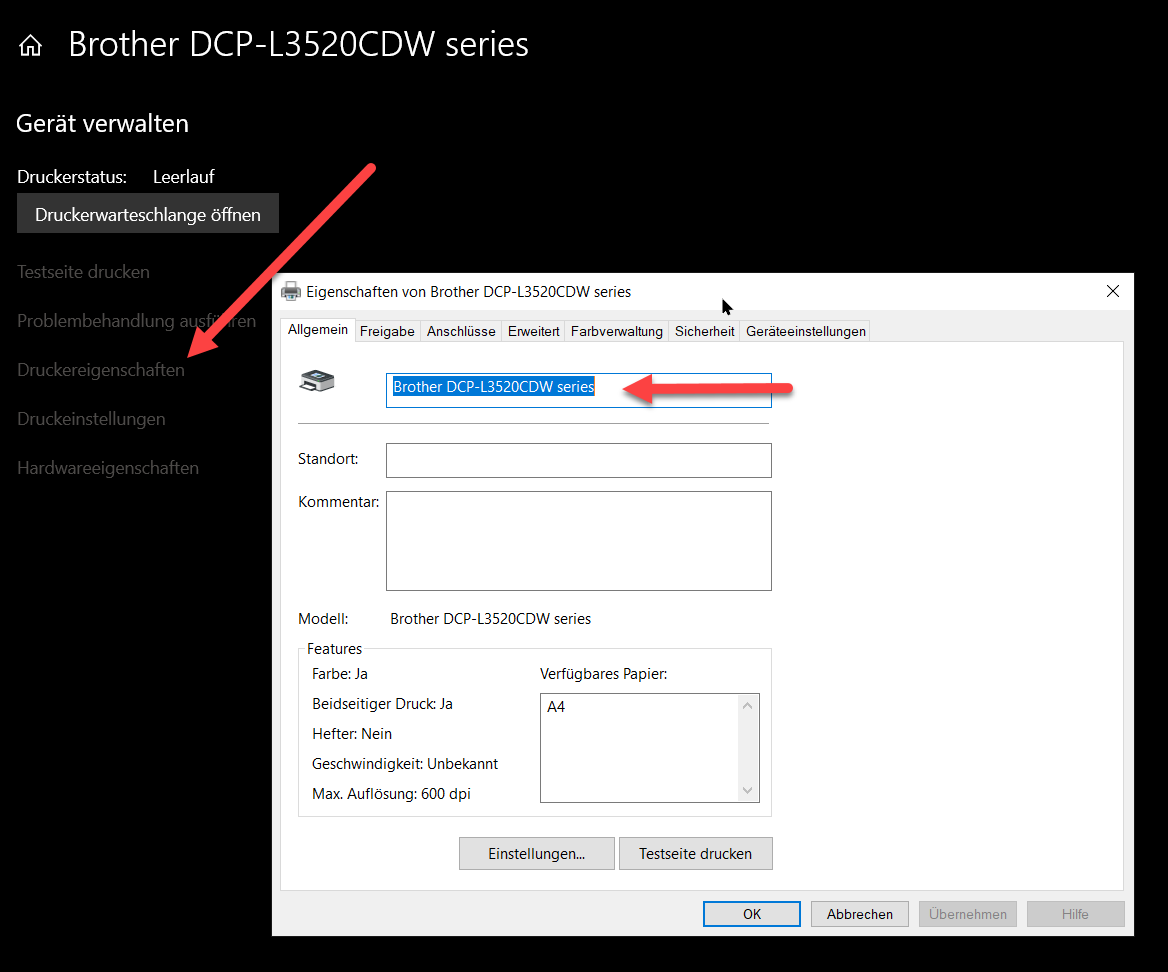Click the printer name input field
Screen dimensions: 1168x972
point(579,390)
